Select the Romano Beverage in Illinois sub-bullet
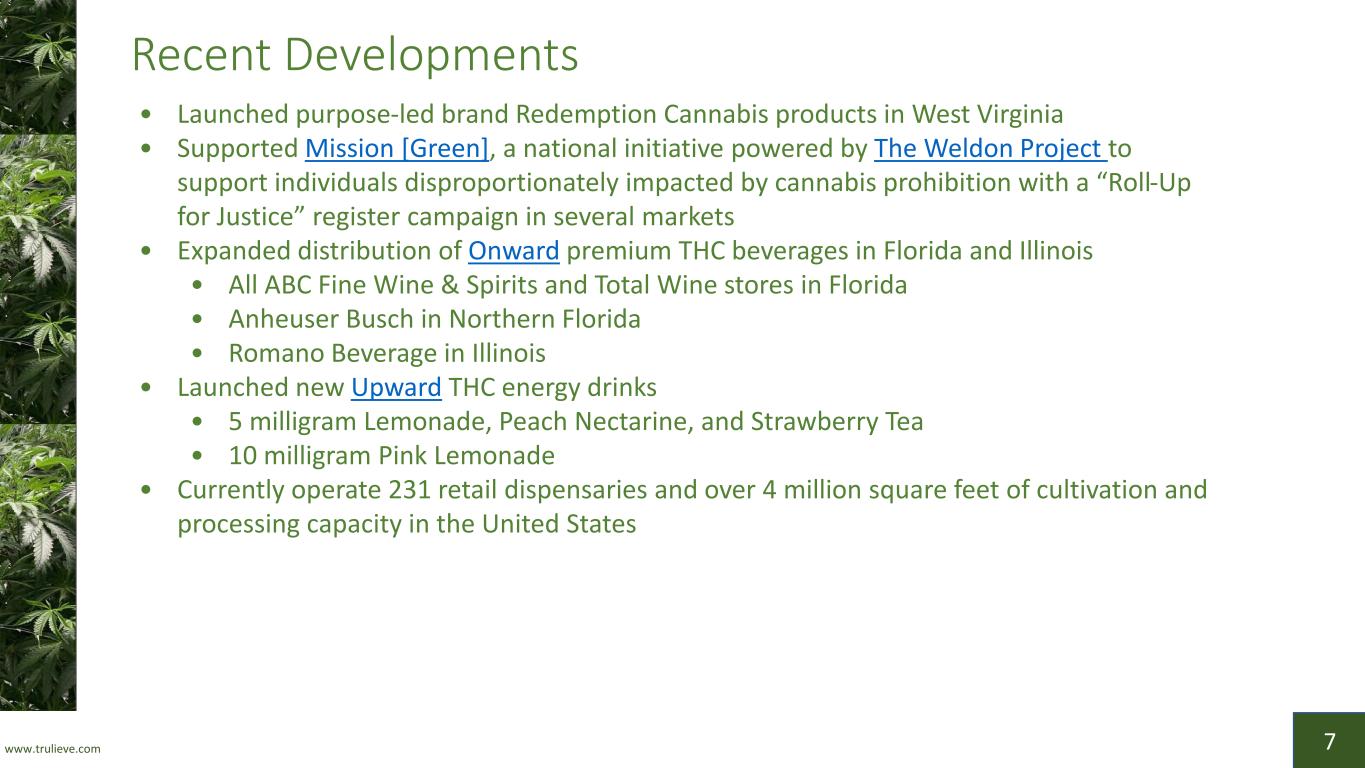 (386, 352)
